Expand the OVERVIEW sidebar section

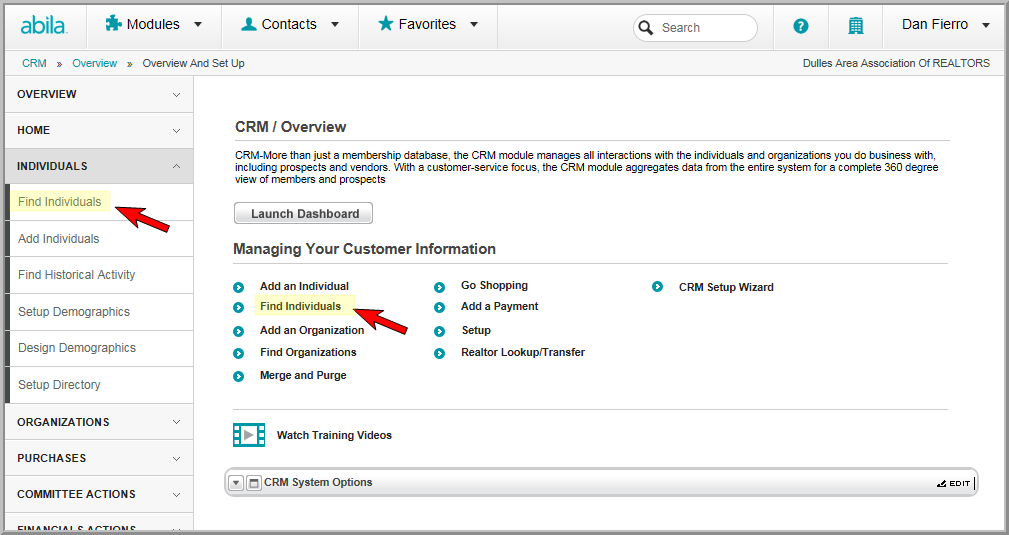pos(99,94)
